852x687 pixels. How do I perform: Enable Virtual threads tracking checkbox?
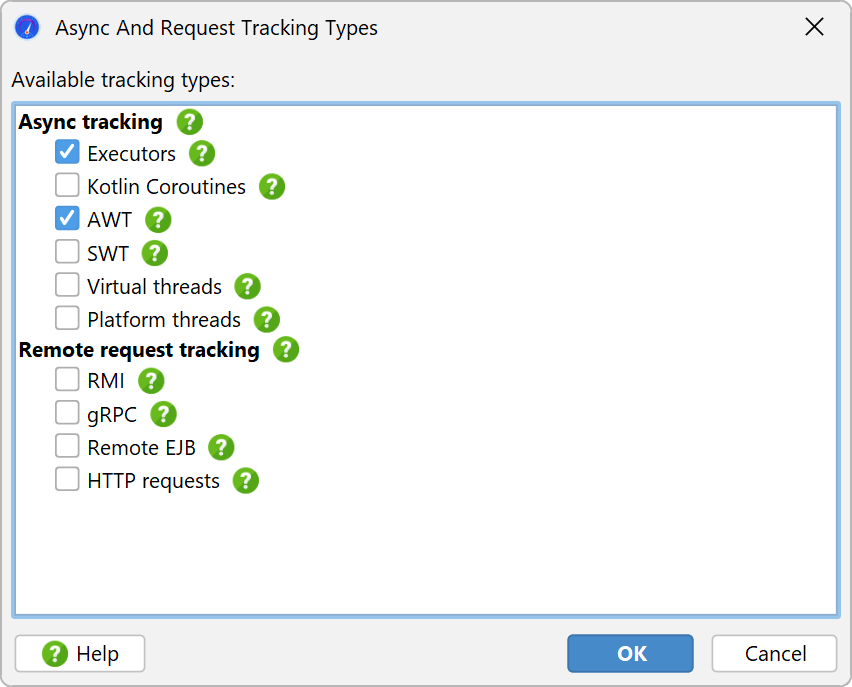coord(67,285)
